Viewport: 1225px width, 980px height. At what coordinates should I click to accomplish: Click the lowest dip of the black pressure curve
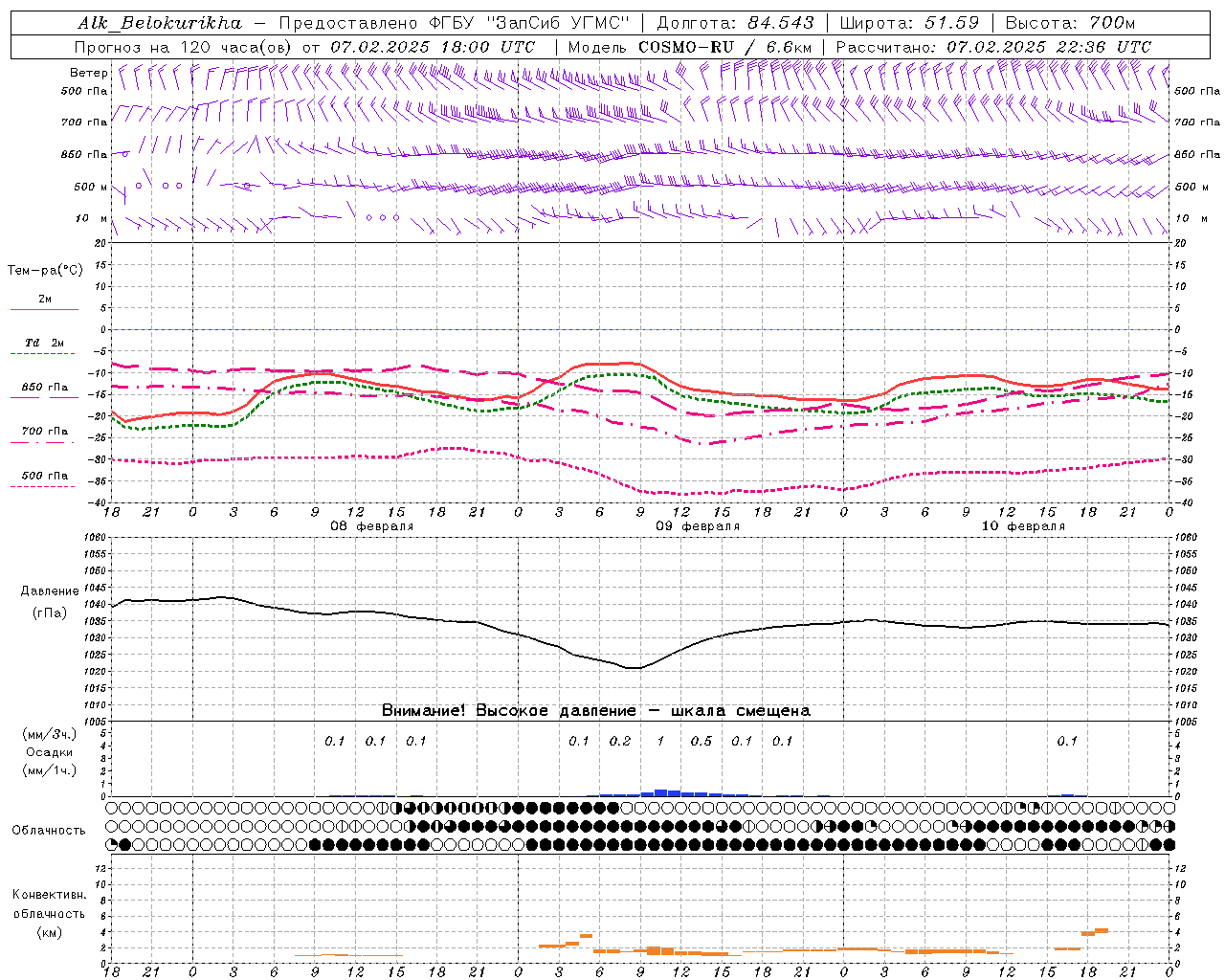[x=632, y=668]
